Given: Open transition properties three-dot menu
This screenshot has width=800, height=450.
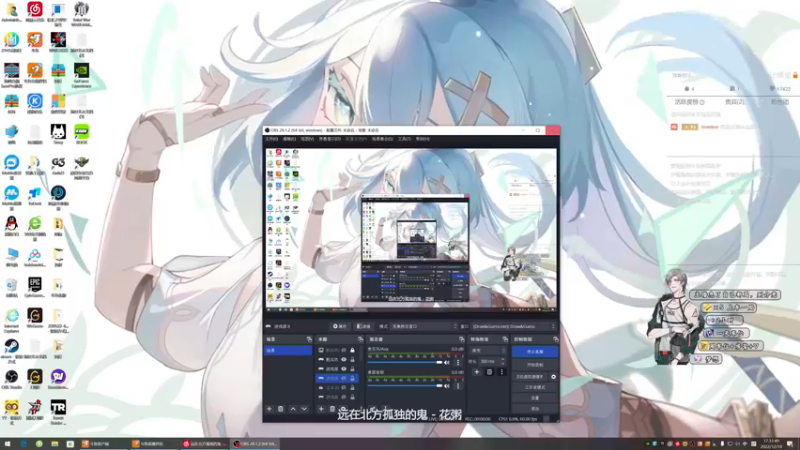Looking at the screenshot, I should tap(502, 372).
